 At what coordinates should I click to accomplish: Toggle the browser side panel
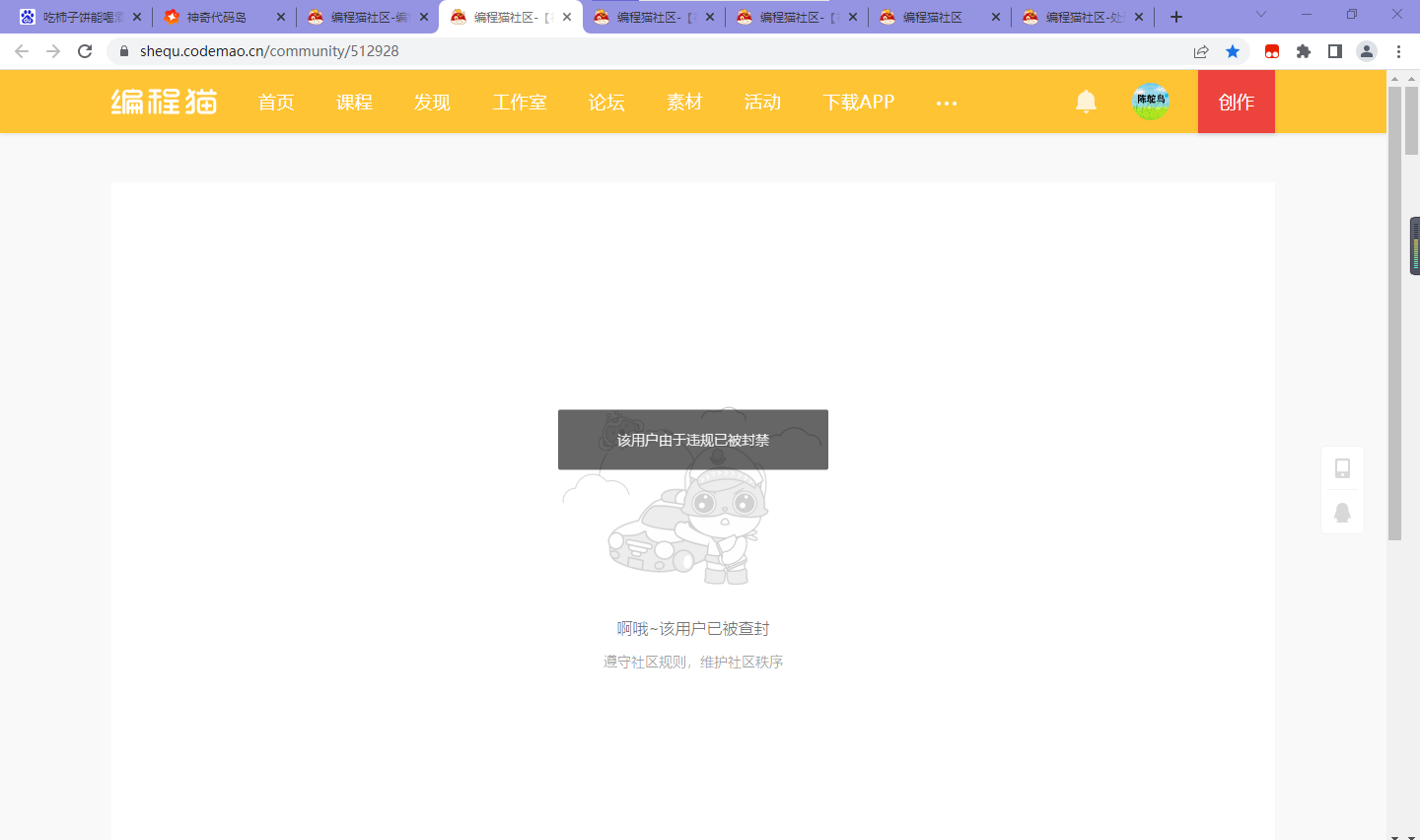[1335, 51]
